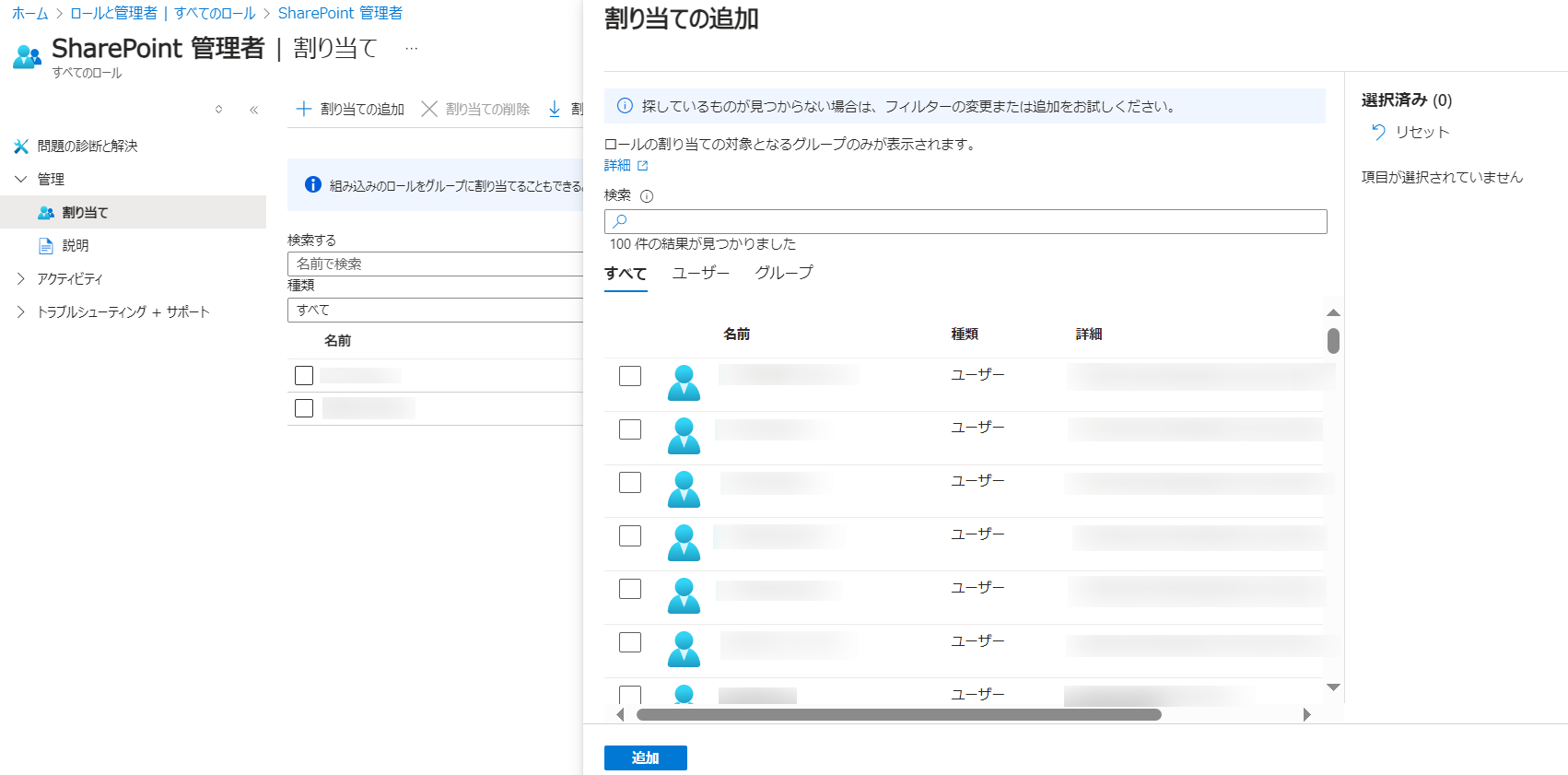This screenshot has width=1568, height=775.
Task: Click the download arrow icon in toolbar
Action: [x=555, y=109]
